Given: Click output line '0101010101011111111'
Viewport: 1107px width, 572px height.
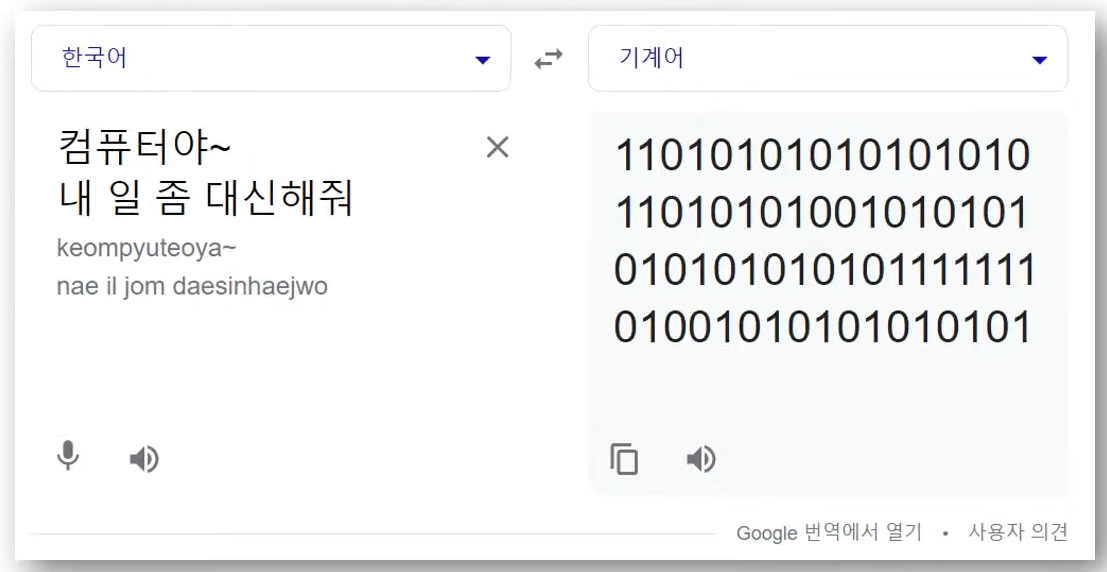Looking at the screenshot, I should [x=825, y=270].
